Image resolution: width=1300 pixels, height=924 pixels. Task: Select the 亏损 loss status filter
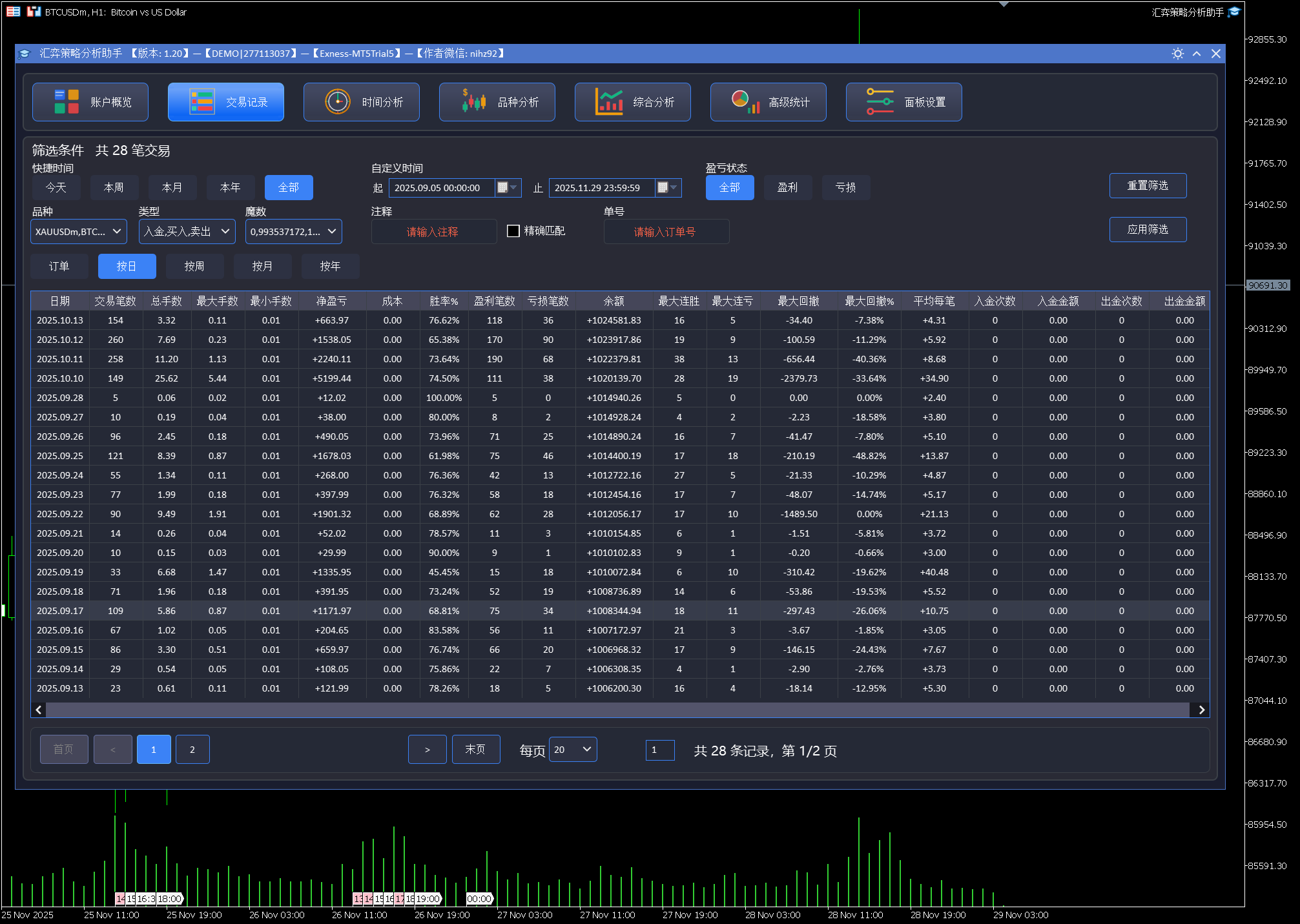click(x=845, y=188)
